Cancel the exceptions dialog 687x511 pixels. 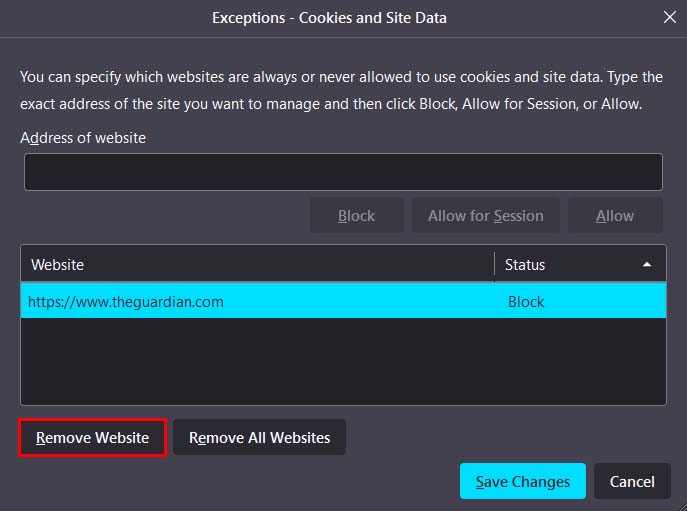click(x=632, y=481)
